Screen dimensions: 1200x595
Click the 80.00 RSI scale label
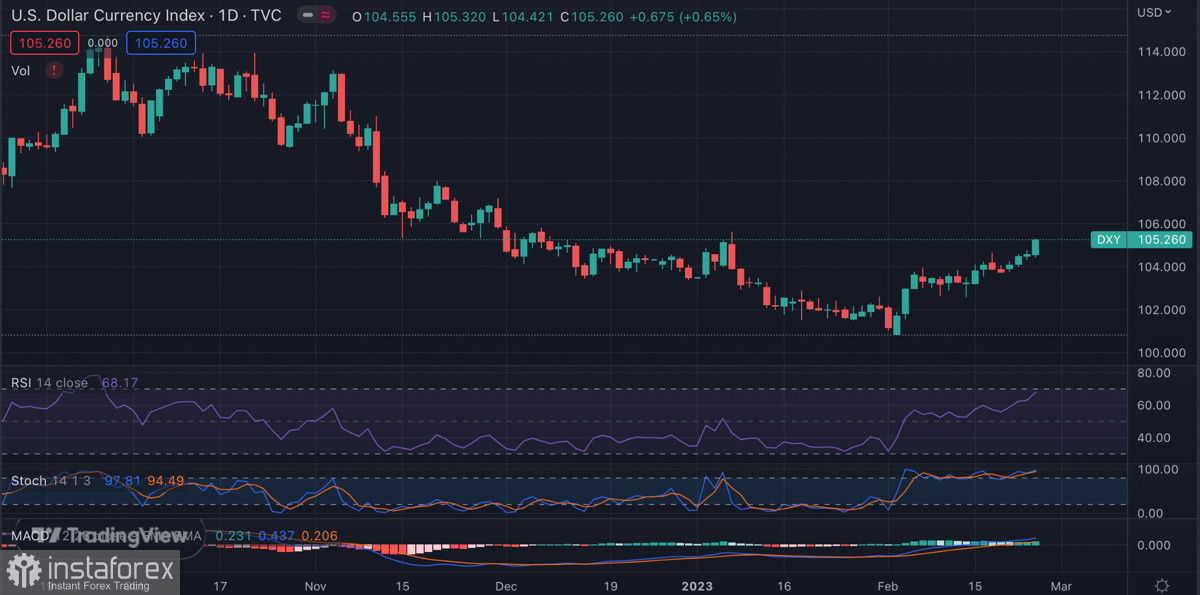pos(1155,373)
